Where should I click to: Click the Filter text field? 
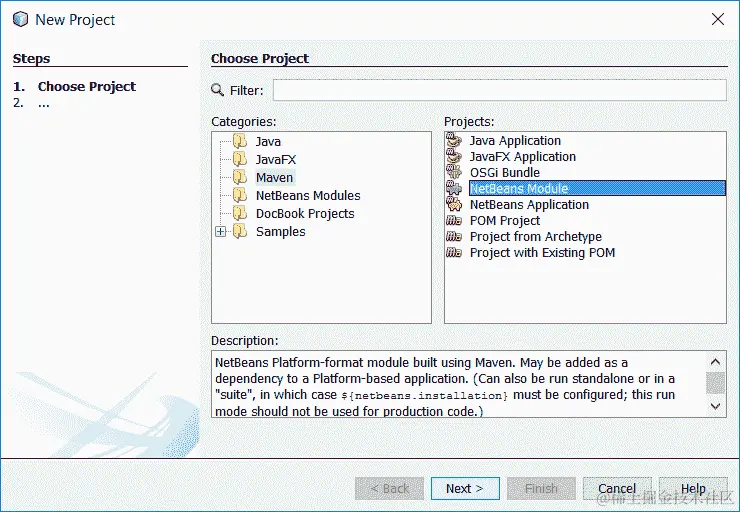tap(500, 90)
